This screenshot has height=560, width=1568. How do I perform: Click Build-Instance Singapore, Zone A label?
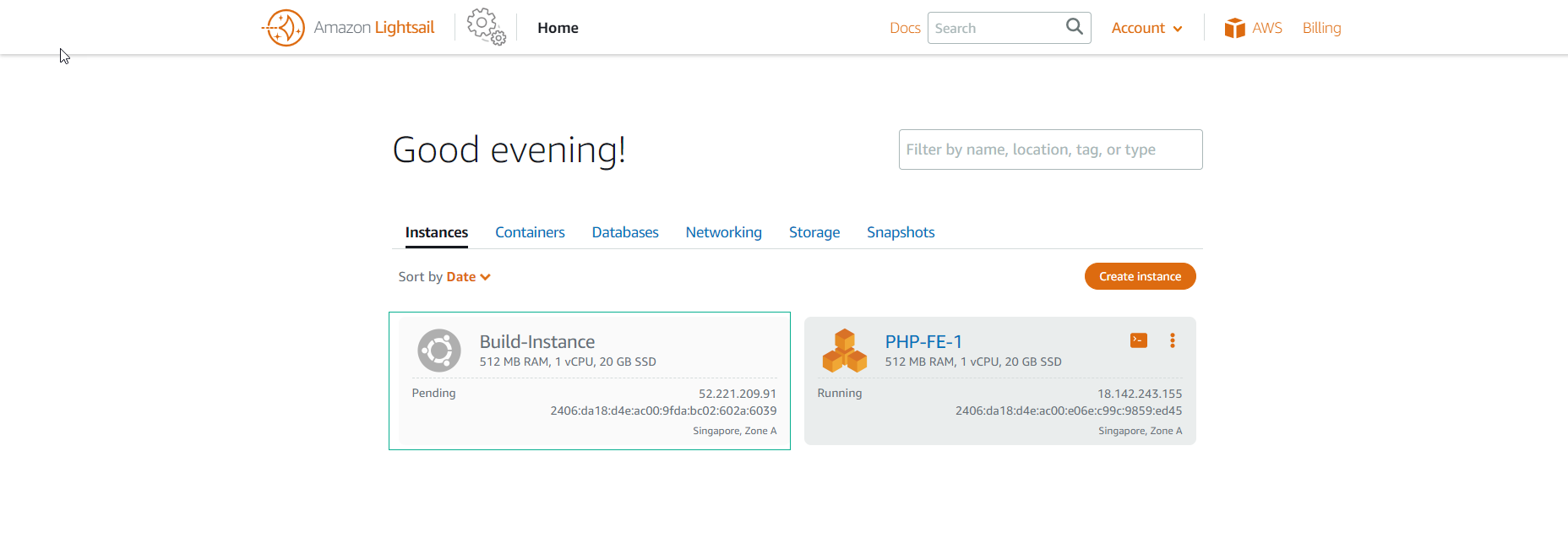pos(734,431)
